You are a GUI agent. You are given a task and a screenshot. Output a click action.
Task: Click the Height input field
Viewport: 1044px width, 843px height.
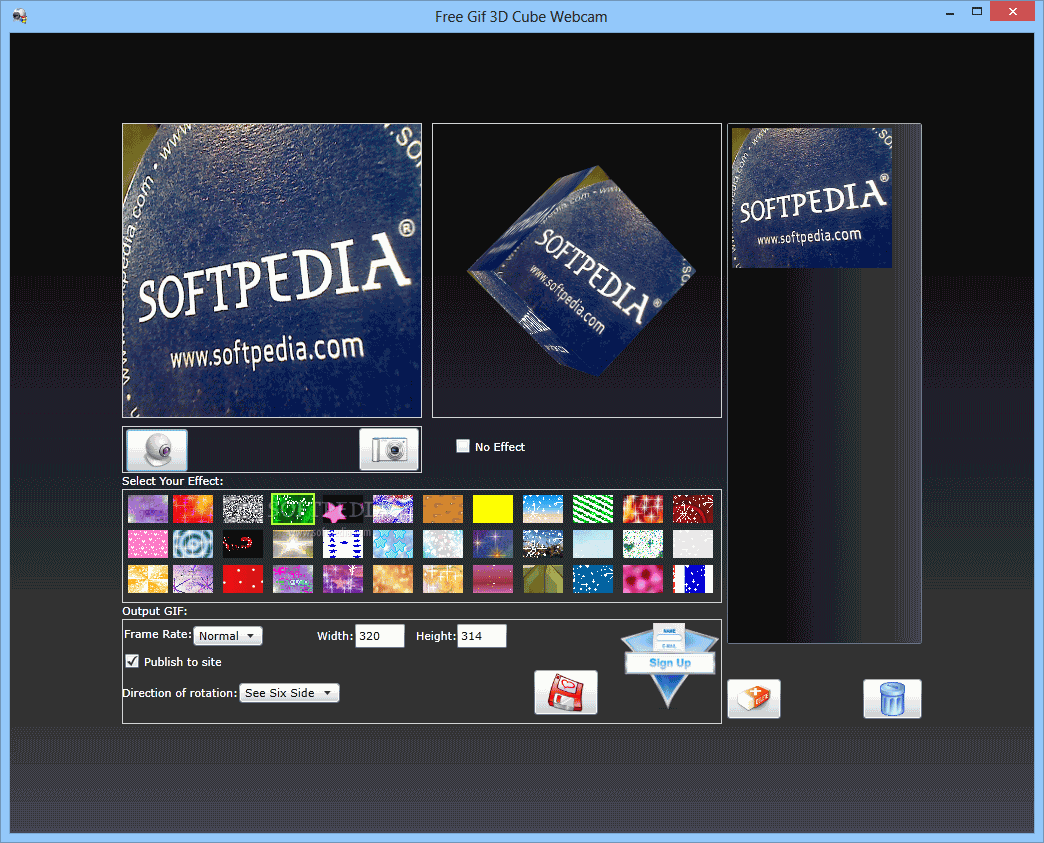481,636
